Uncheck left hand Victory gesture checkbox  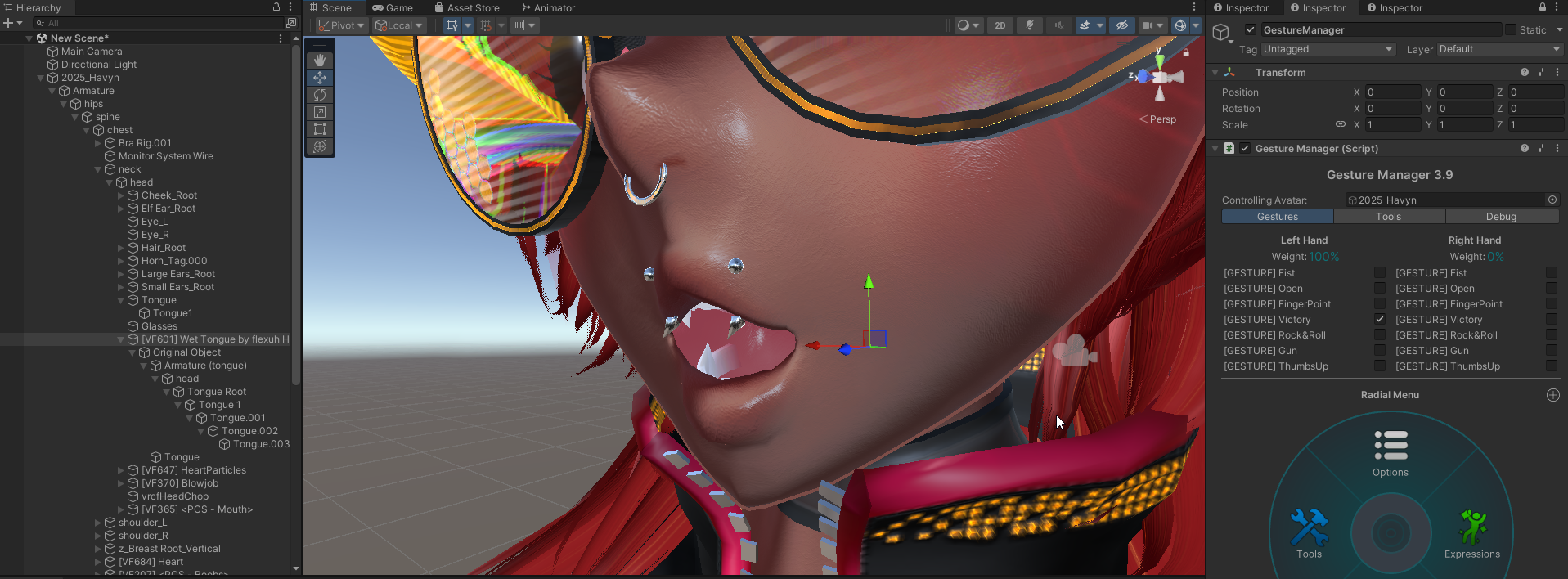point(1380,319)
